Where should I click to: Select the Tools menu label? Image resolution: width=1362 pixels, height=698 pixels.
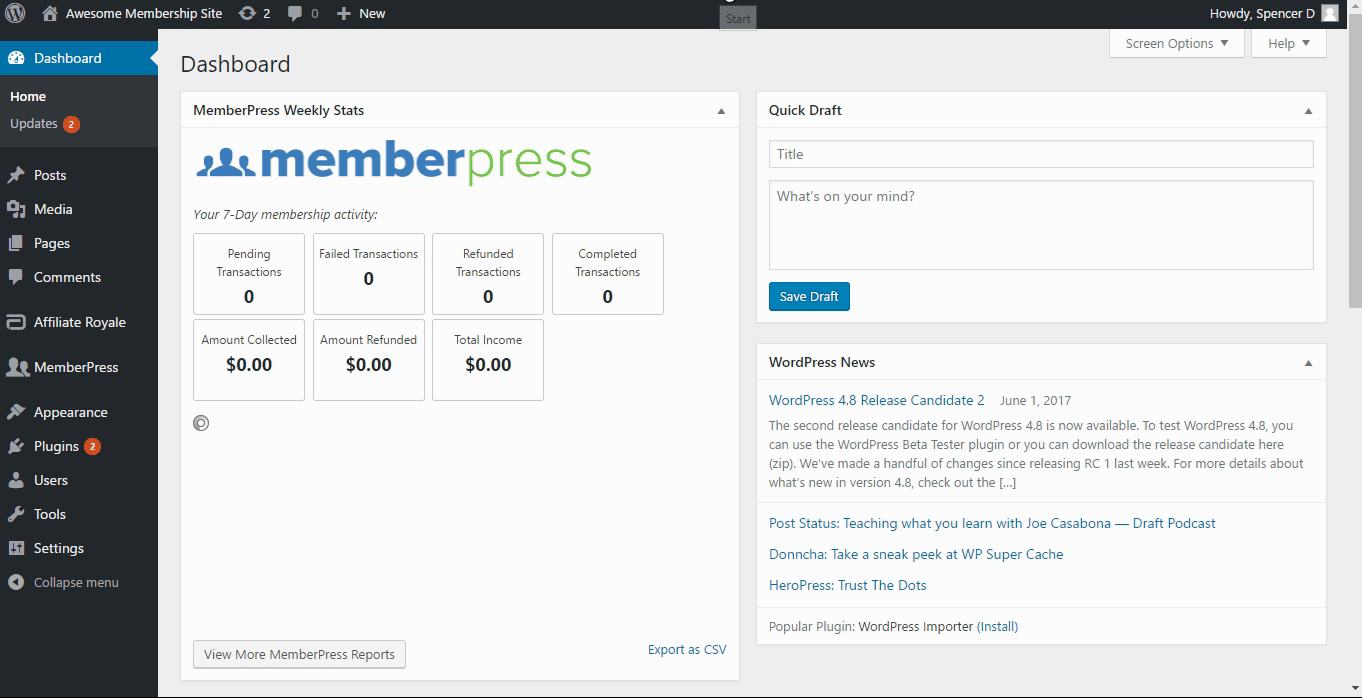50,514
